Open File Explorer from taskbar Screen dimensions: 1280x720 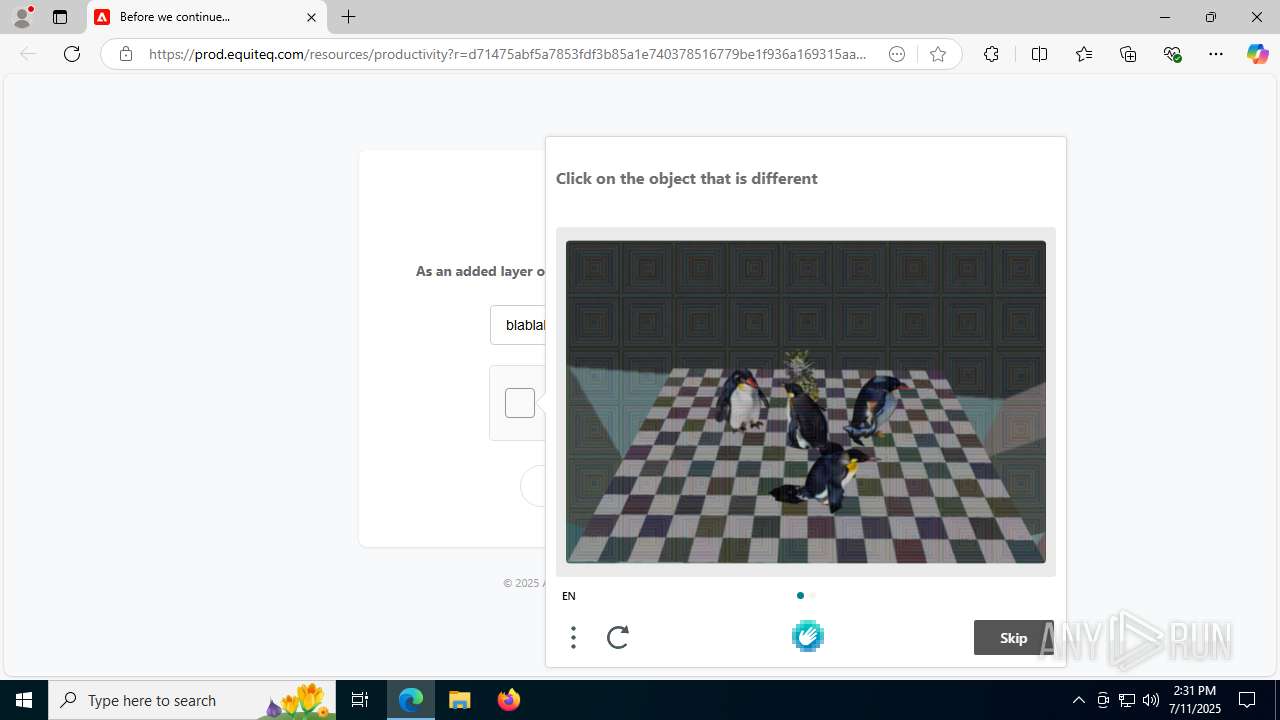pos(459,700)
